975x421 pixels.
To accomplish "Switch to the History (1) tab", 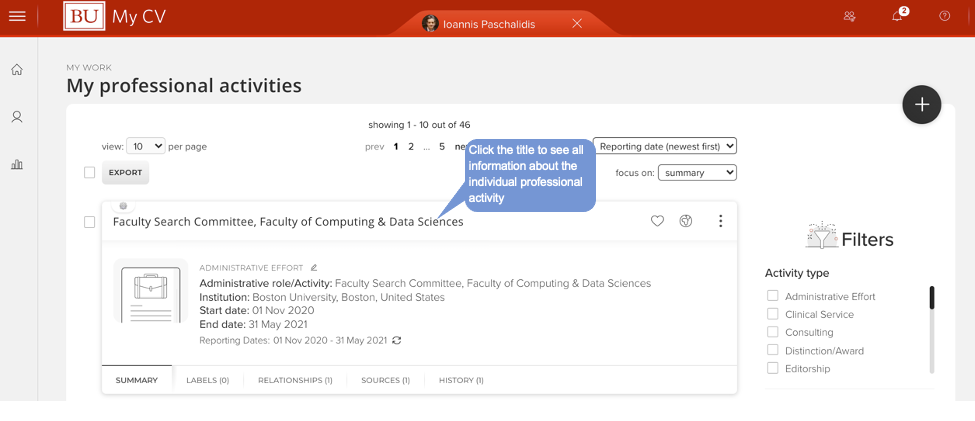I will tap(461, 380).
